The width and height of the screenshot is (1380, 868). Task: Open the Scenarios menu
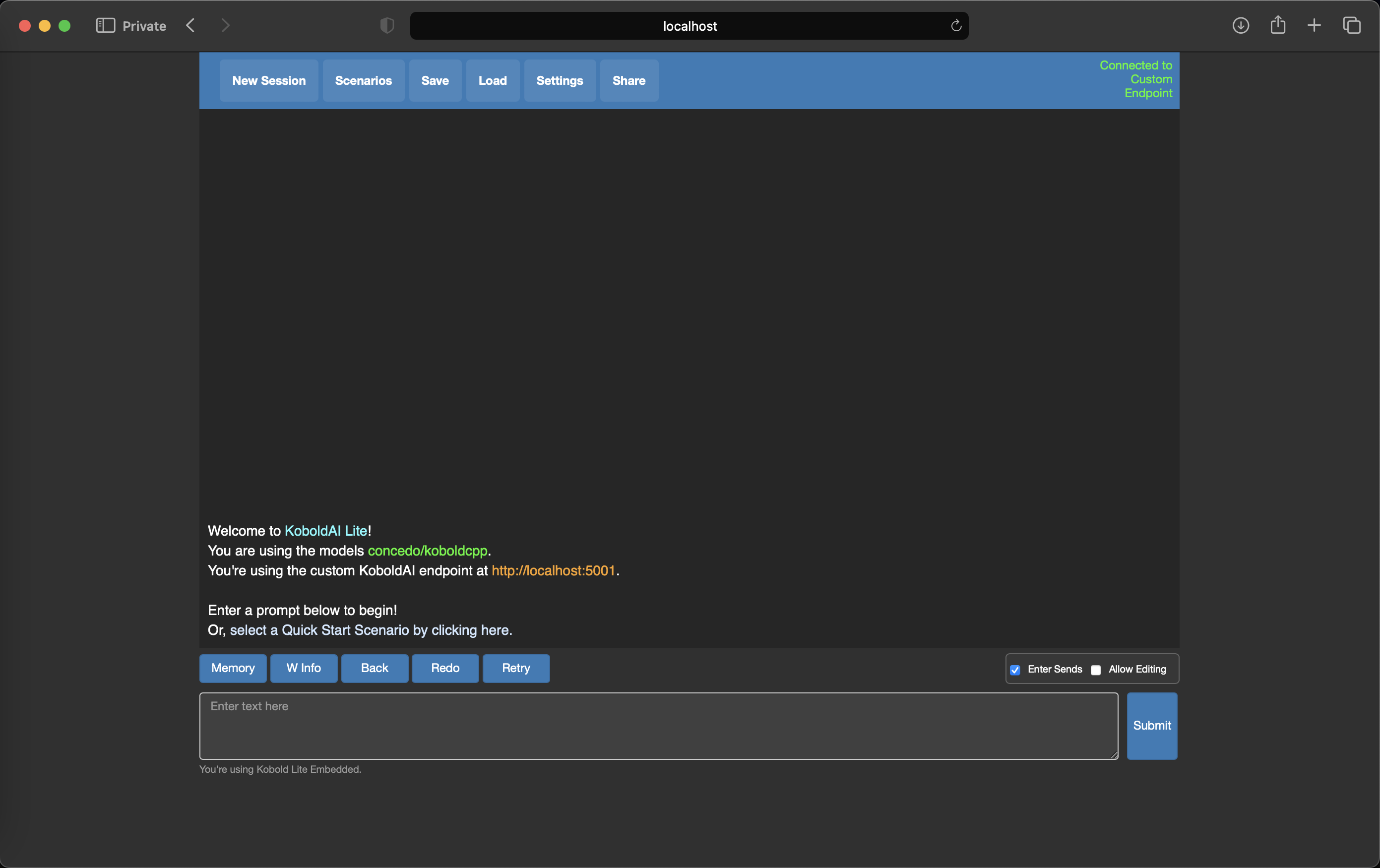click(363, 81)
